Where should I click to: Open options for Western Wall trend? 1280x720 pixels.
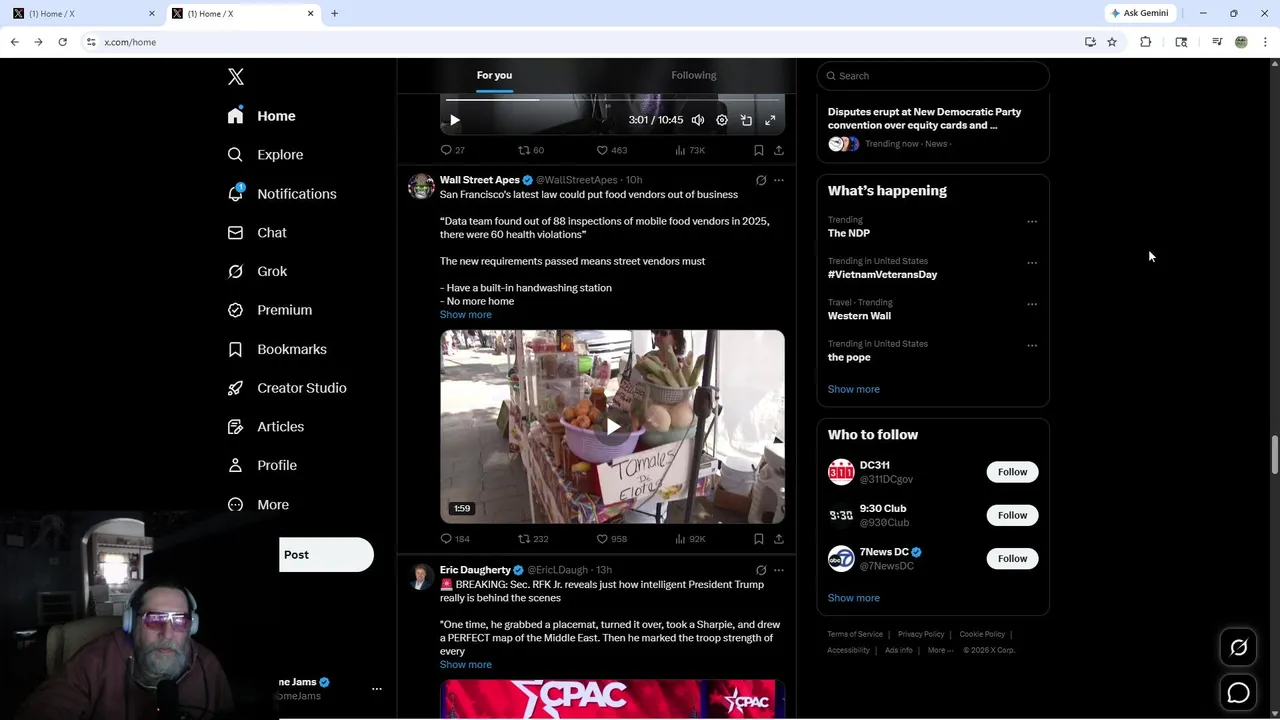pos(1032,304)
